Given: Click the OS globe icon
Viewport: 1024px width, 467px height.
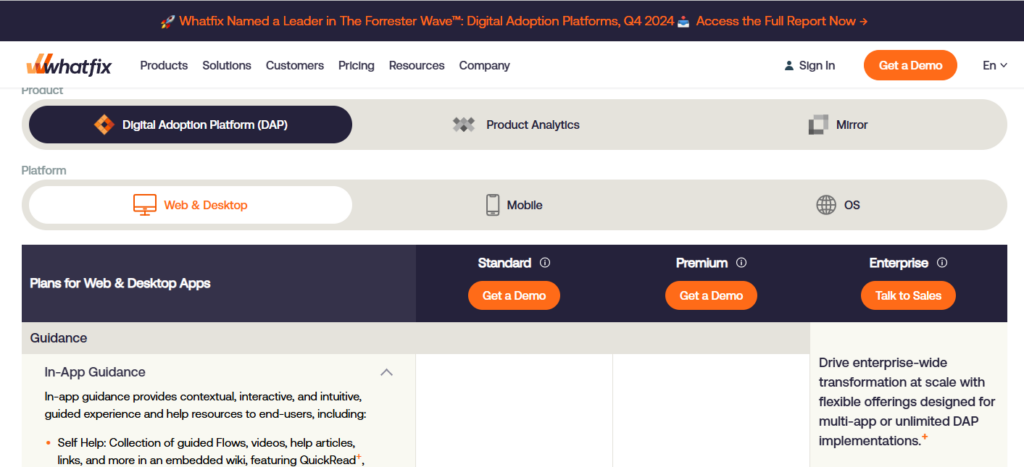Looking at the screenshot, I should [x=826, y=204].
